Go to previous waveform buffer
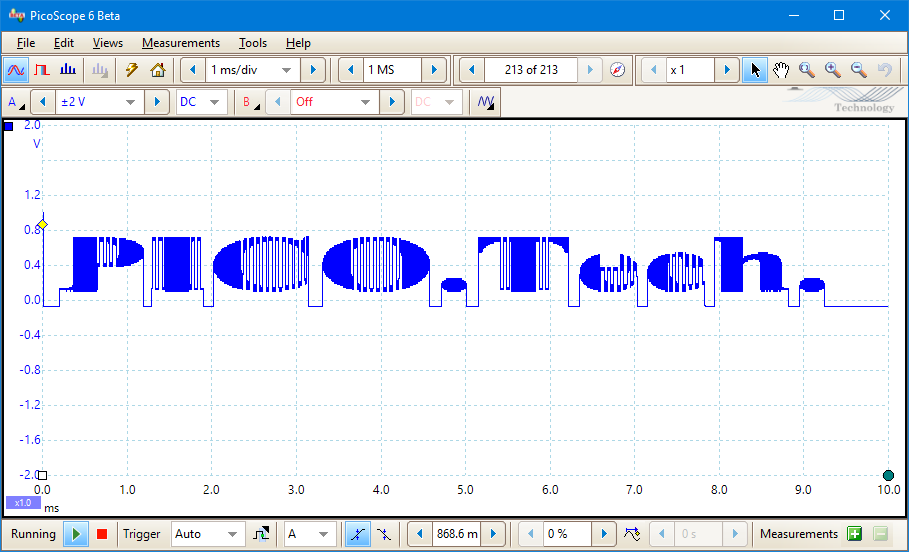This screenshot has width=909, height=552. click(x=472, y=70)
